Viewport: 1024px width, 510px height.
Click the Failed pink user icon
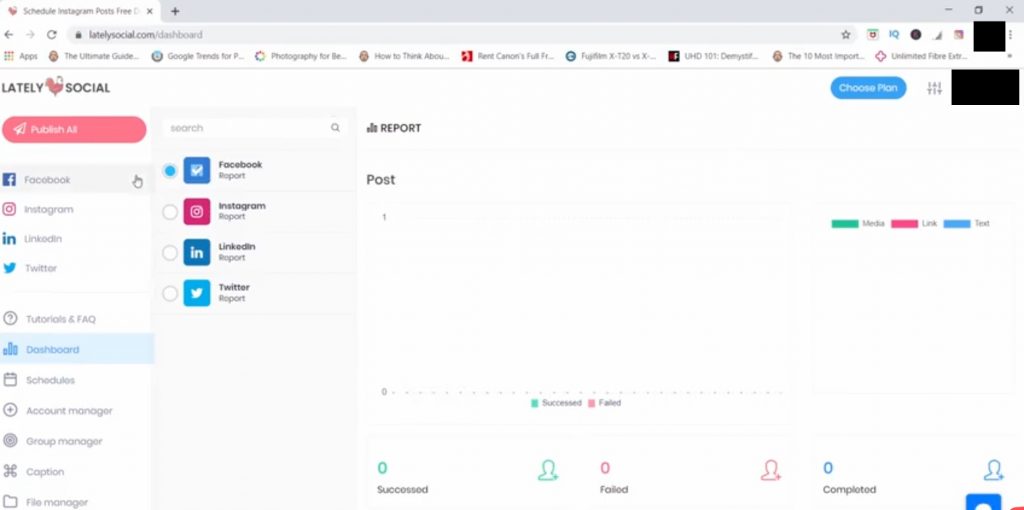pyautogui.click(x=771, y=470)
